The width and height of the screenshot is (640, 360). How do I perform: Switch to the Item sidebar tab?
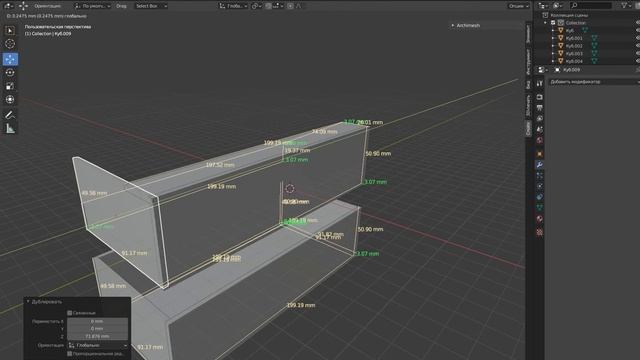[x=528, y=34]
